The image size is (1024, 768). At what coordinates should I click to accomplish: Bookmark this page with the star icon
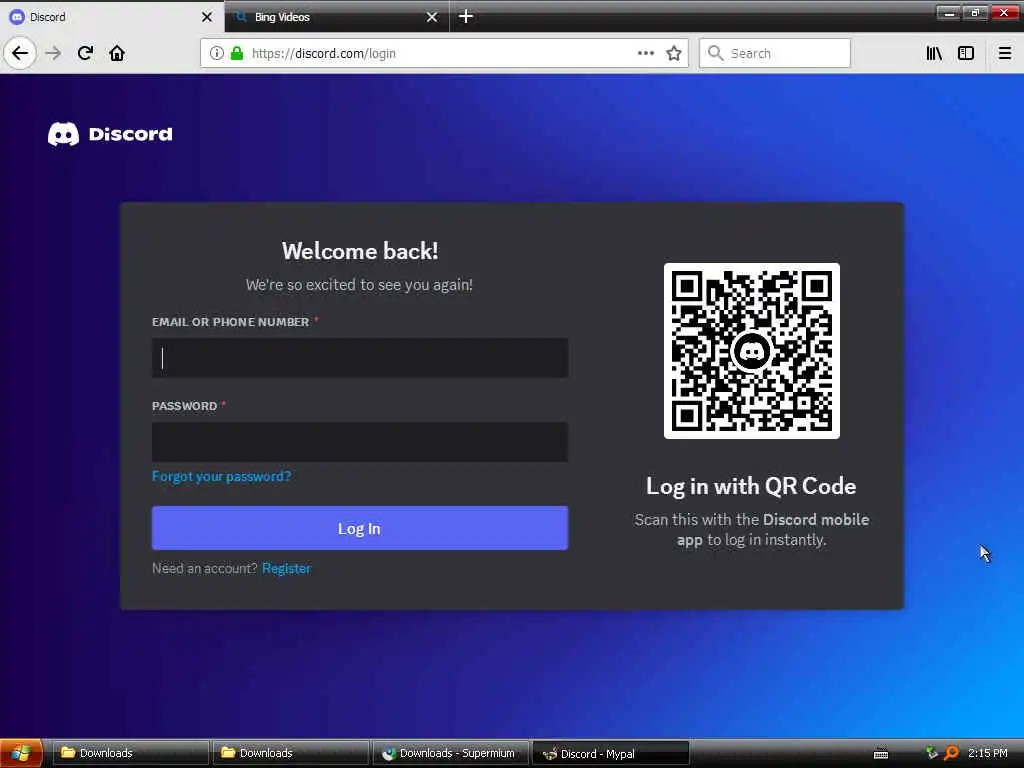674,53
